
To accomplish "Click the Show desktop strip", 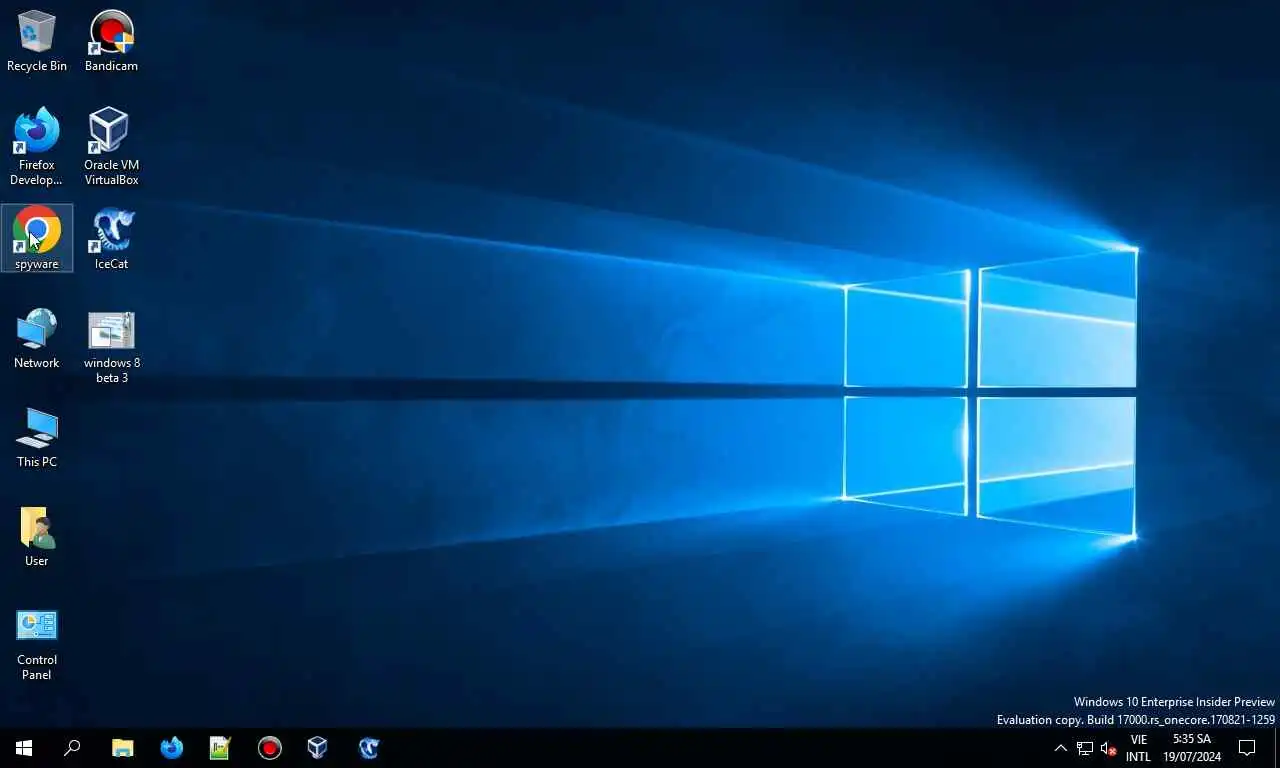I will pos(1277,748).
